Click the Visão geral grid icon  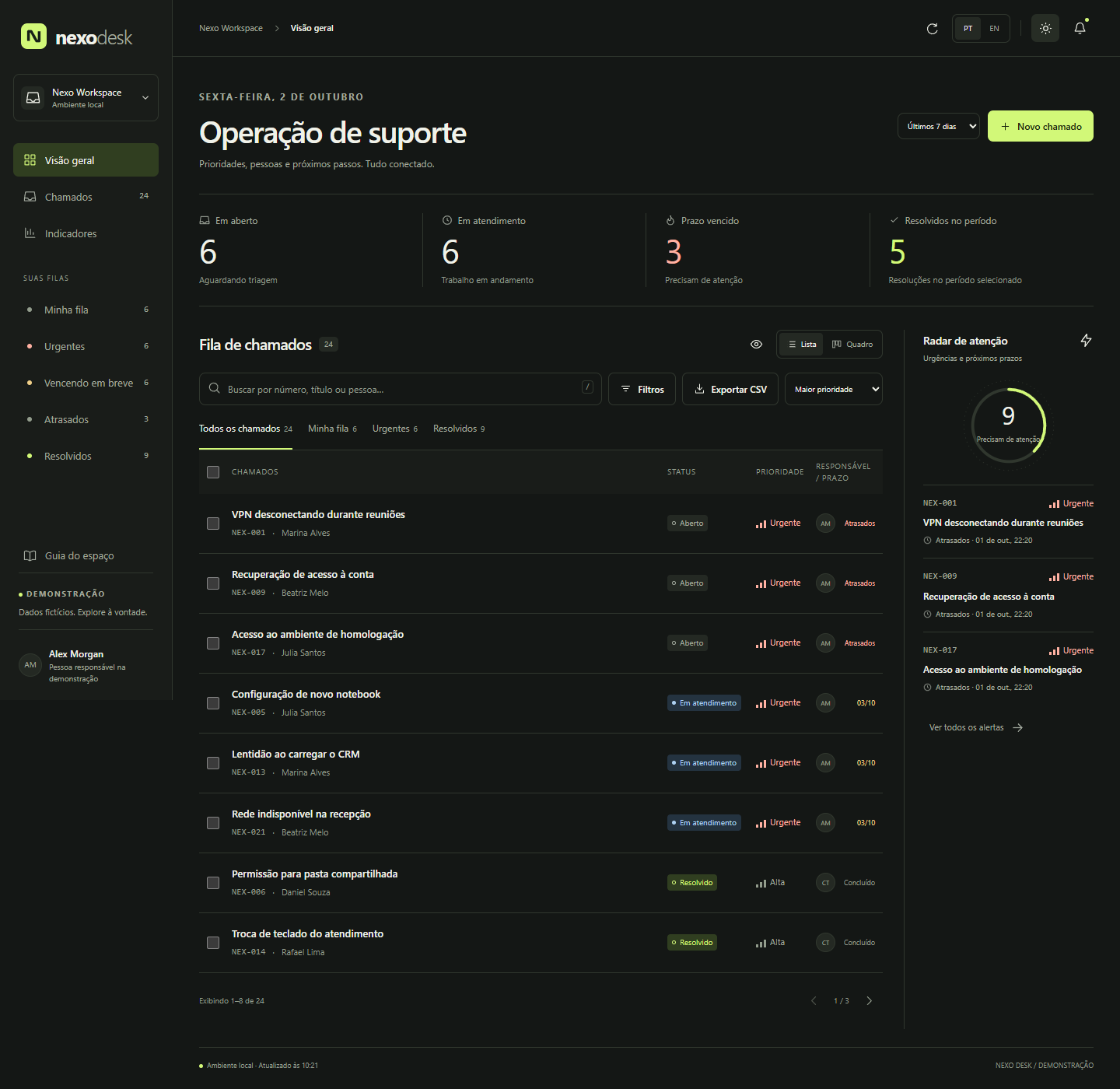pos(30,160)
